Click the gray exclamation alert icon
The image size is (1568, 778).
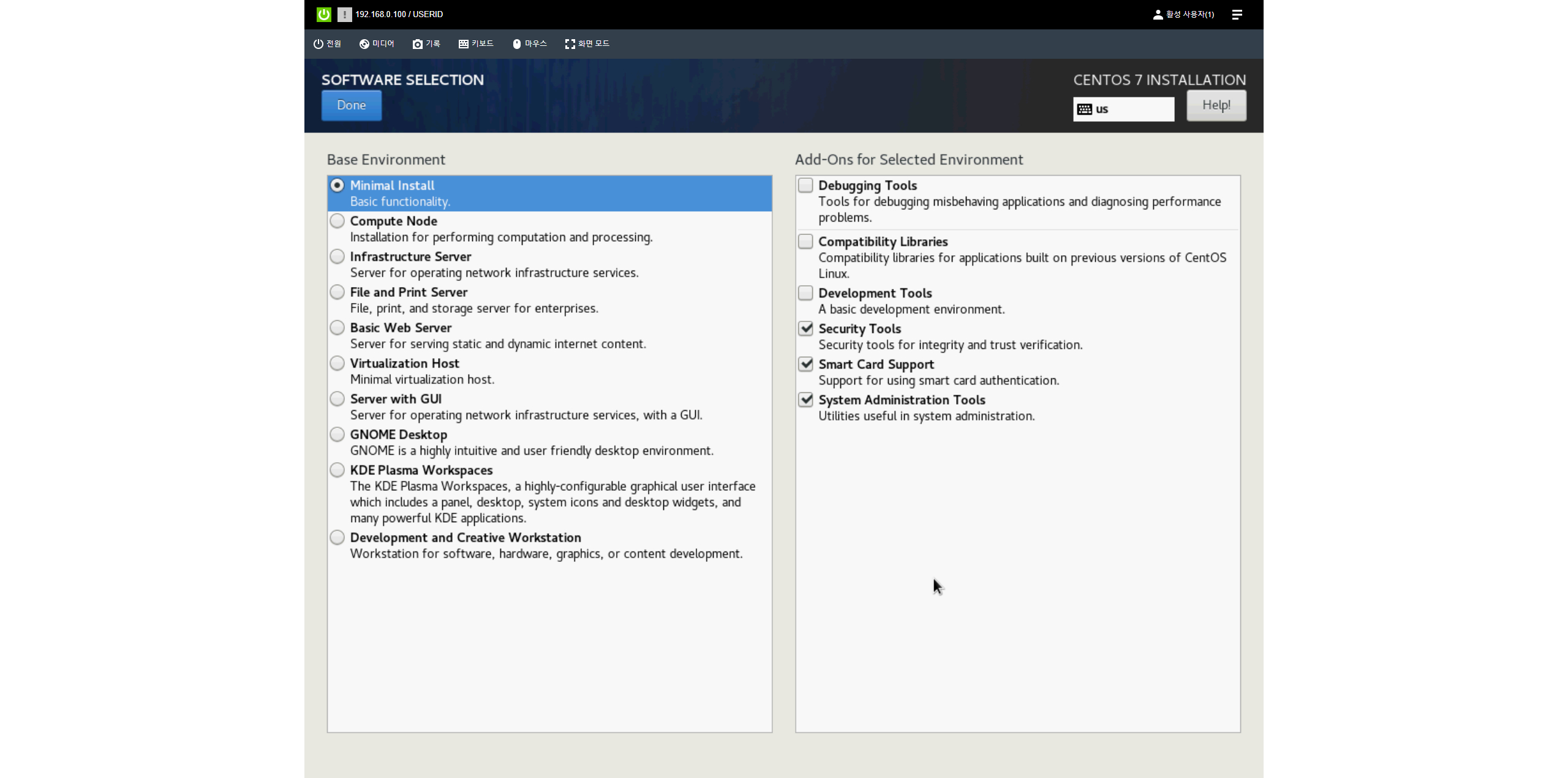coord(344,14)
